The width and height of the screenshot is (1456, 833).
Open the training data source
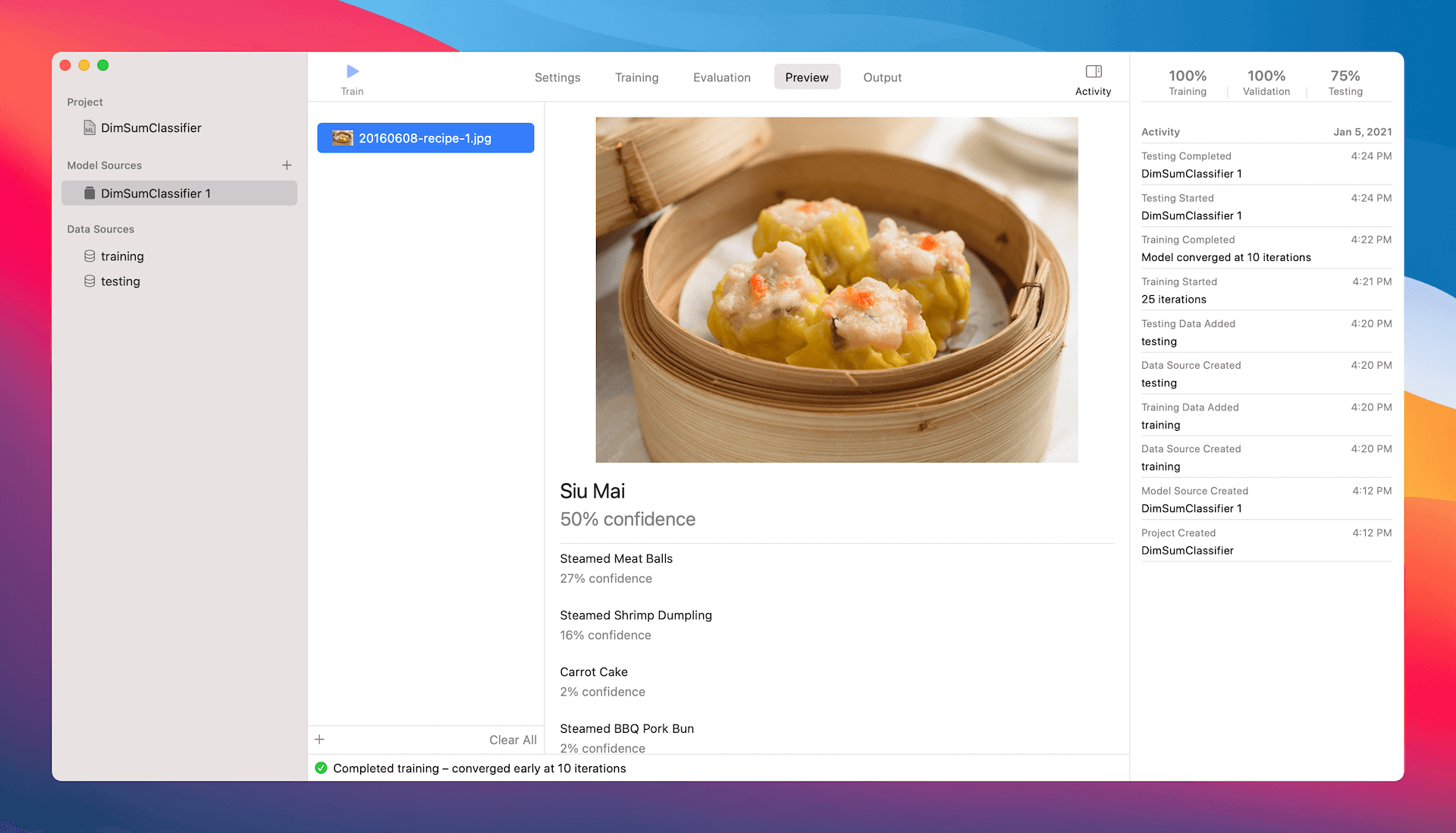[x=121, y=256]
